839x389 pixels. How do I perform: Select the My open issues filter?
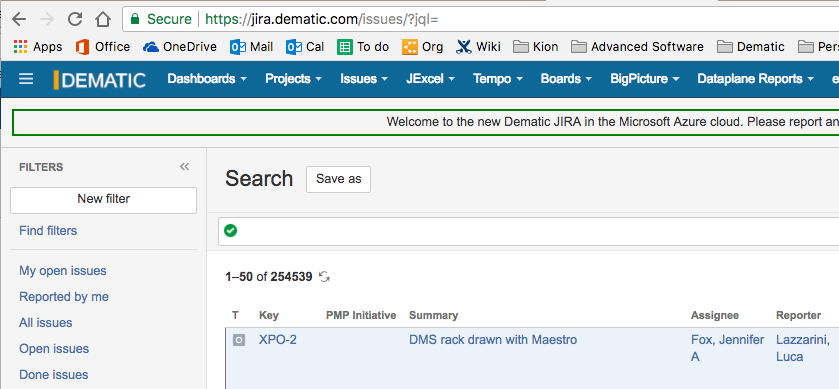(63, 271)
